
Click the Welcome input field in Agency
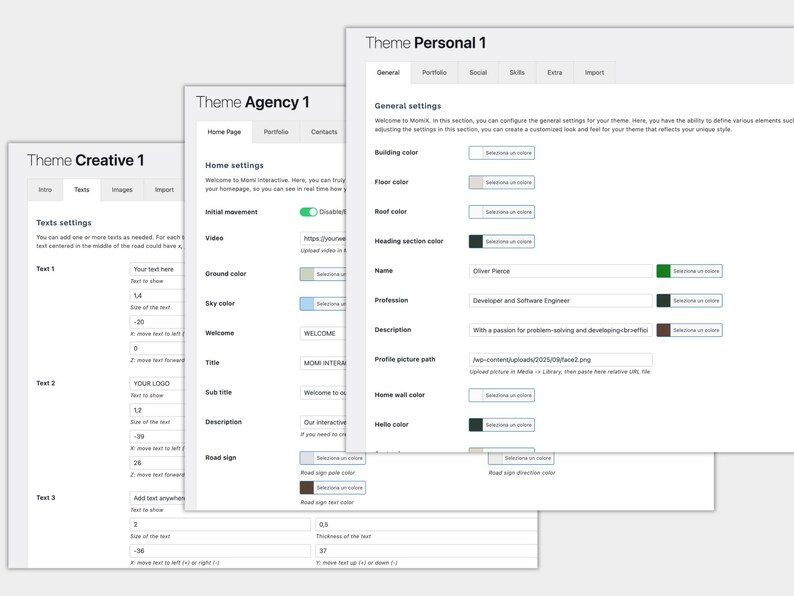(x=323, y=333)
